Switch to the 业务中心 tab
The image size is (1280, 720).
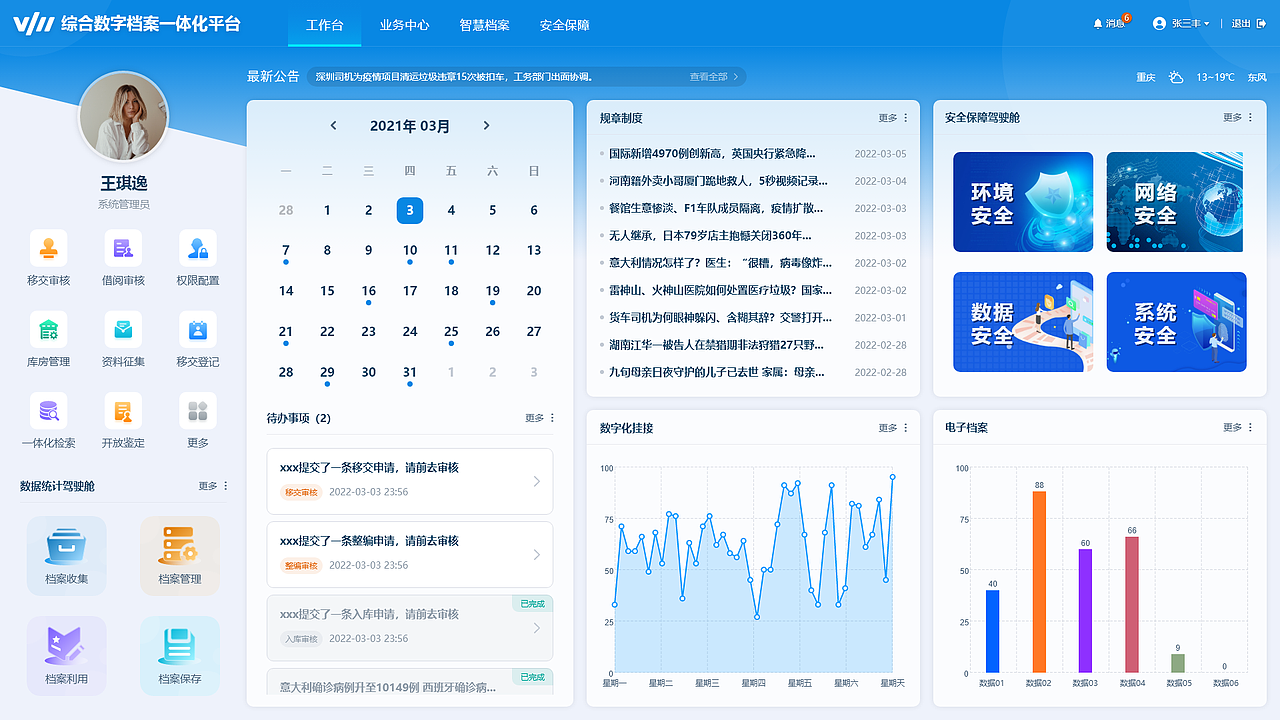tap(404, 25)
